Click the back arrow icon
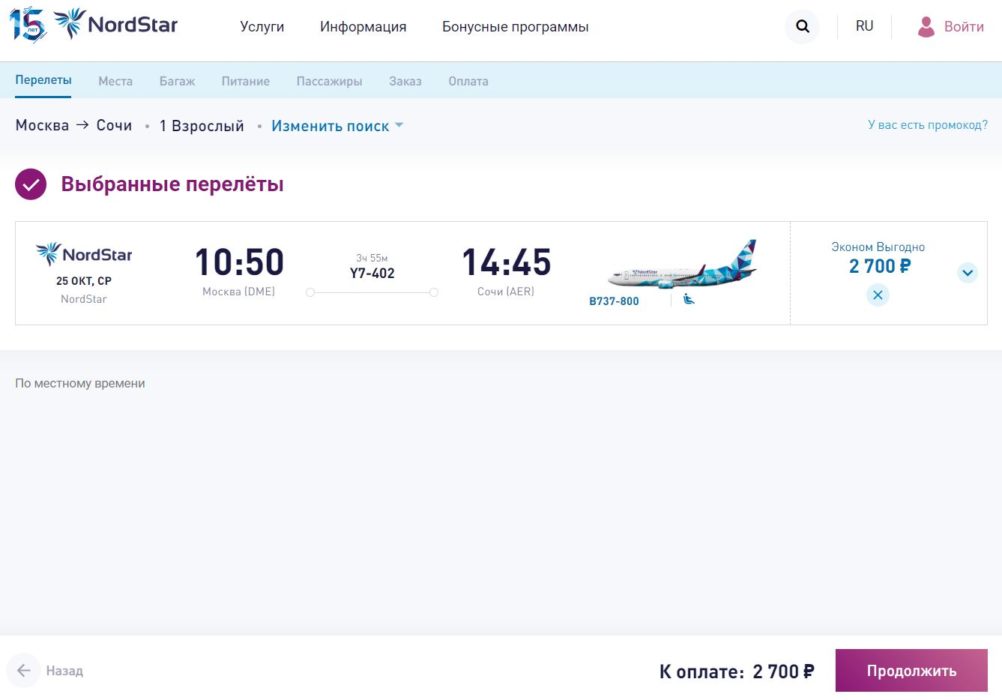The width and height of the screenshot is (1002, 700). pos(24,670)
